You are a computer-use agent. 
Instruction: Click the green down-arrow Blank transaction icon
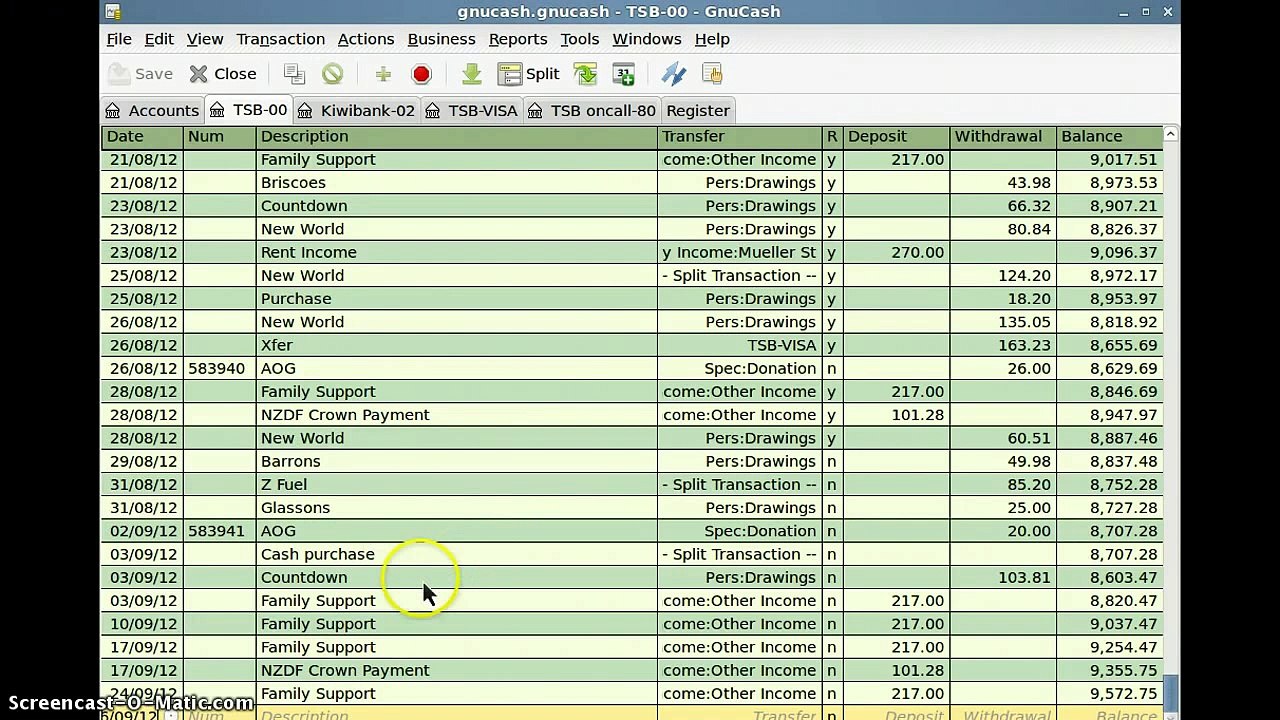tap(472, 74)
